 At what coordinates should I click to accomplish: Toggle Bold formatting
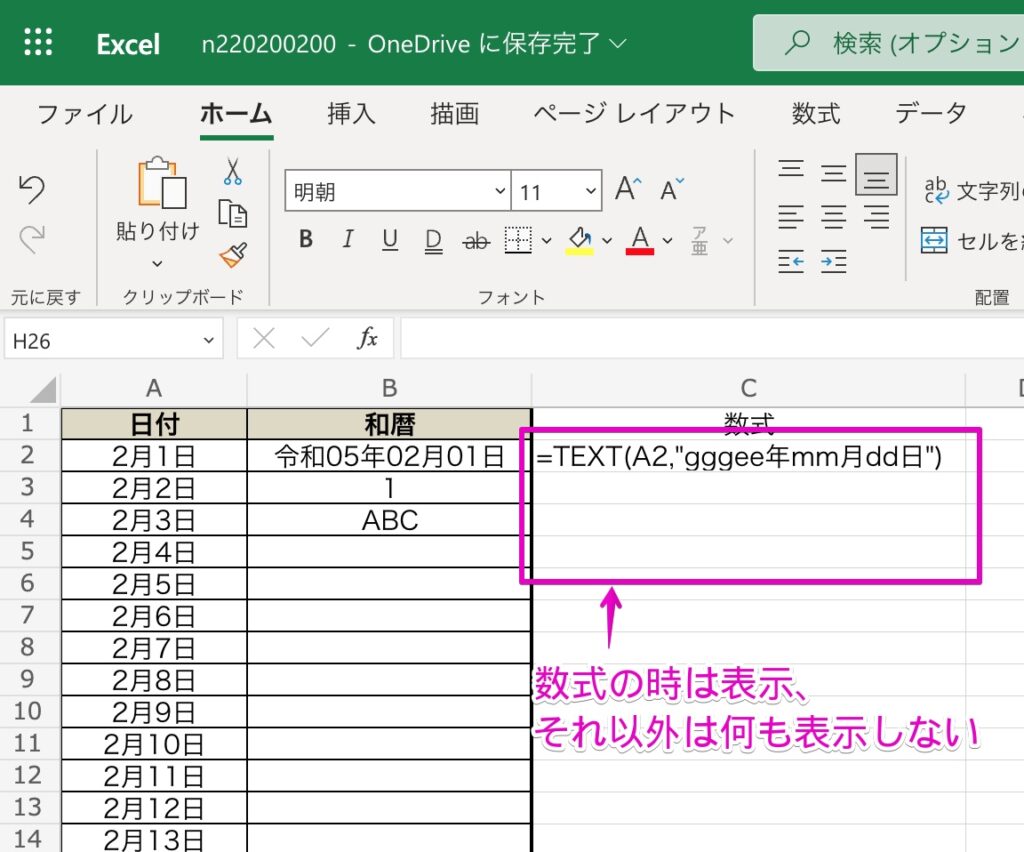pos(306,240)
